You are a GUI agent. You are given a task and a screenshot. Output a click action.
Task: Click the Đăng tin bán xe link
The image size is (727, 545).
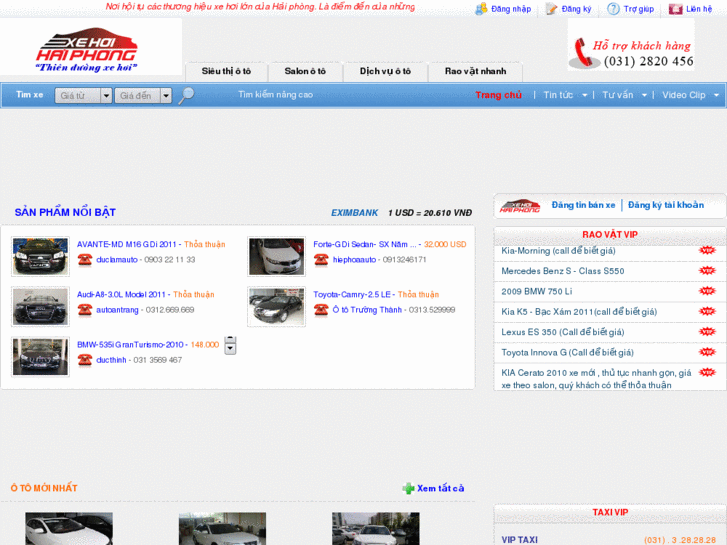click(583, 205)
